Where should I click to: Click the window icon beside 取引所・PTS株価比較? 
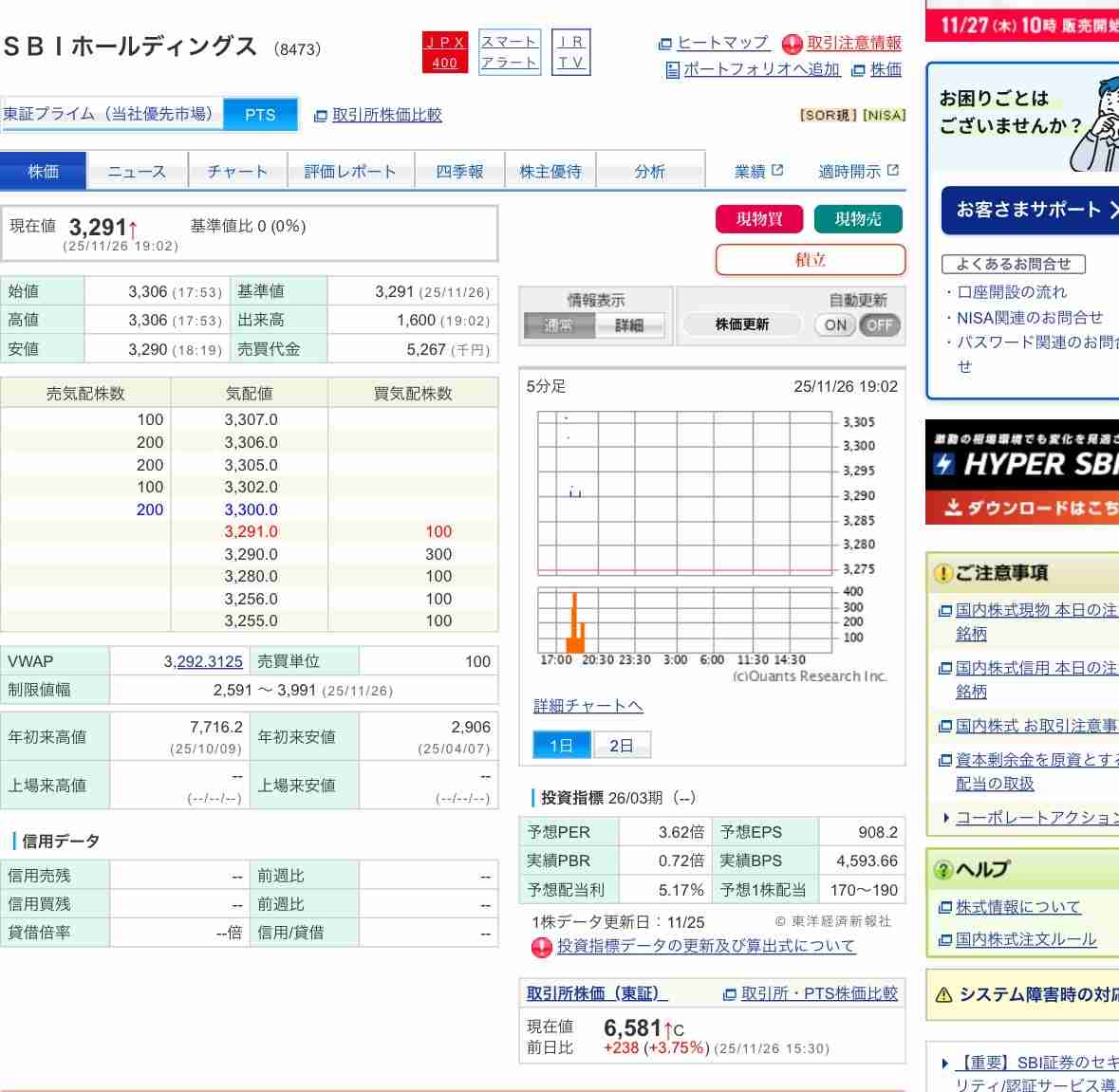pos(729,994)
